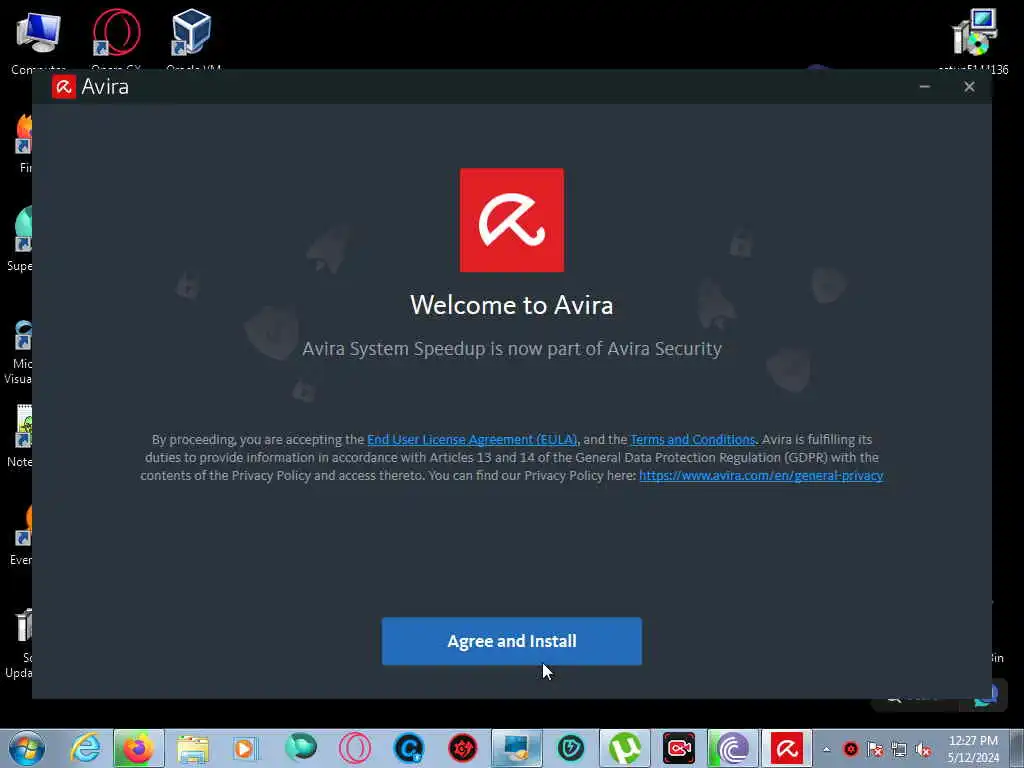
Task: Click the red round tray icon
Action: point(850,749)
